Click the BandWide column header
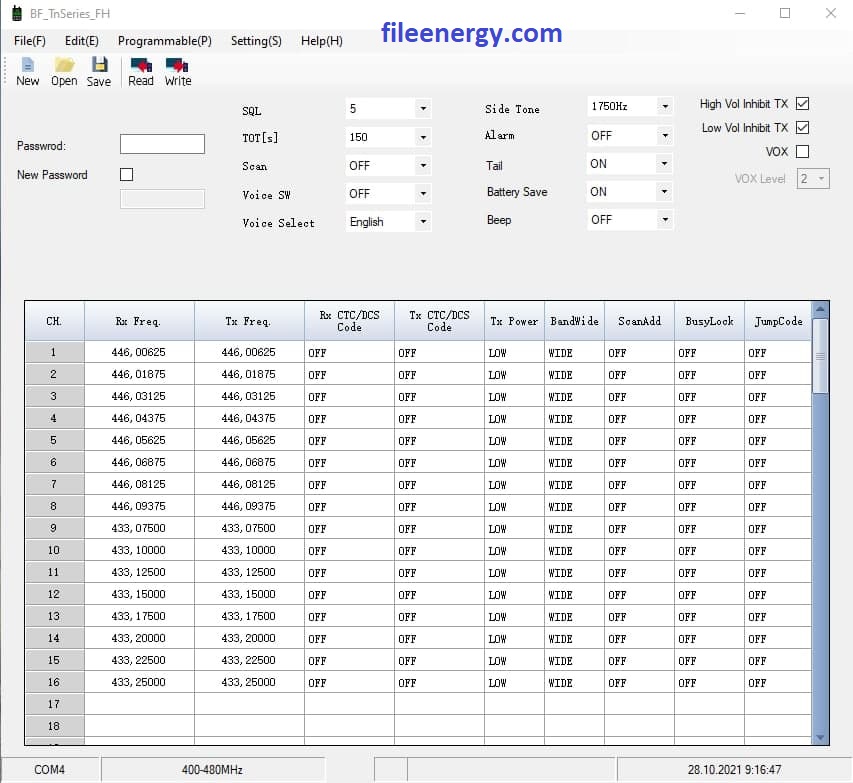 [574, 321]
